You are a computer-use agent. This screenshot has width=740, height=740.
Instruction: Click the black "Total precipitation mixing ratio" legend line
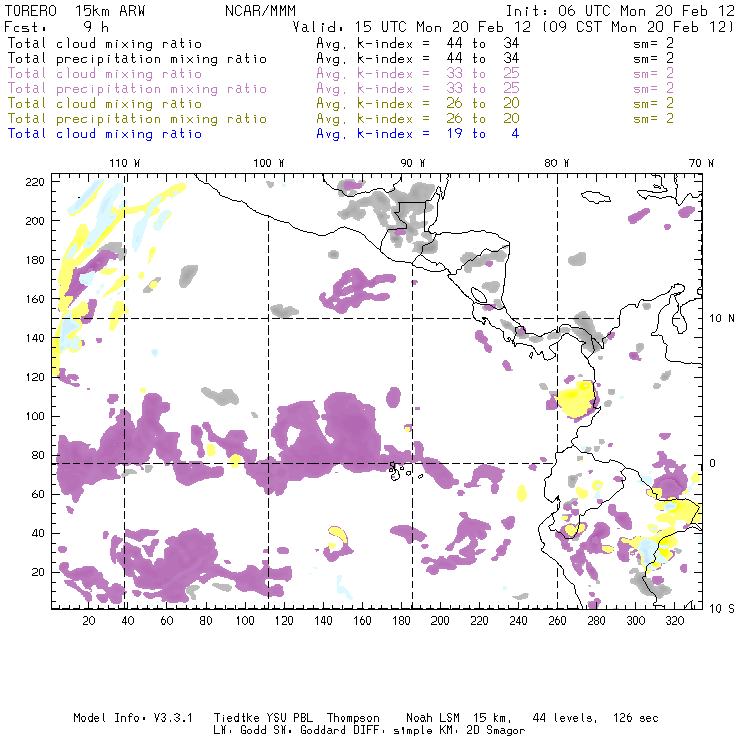point(137,59)
